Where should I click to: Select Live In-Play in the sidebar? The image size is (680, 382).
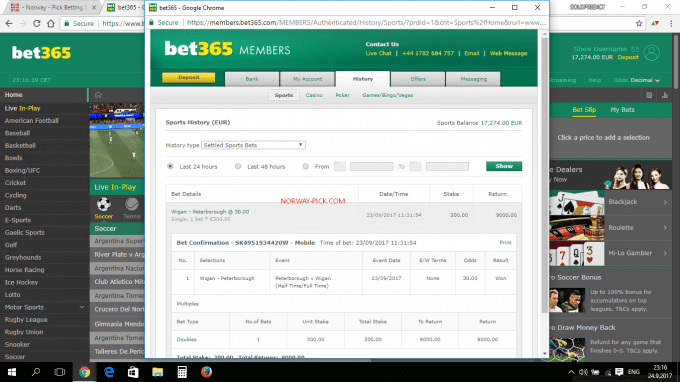coord(23,108)
